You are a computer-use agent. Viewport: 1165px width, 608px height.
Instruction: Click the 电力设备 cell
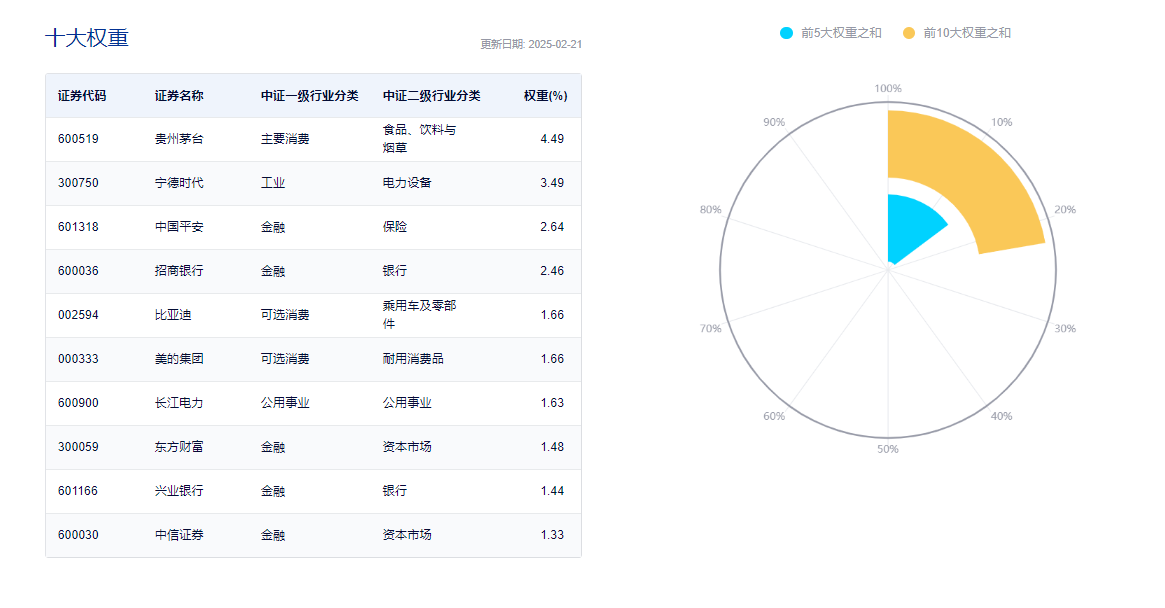coord(407,183)
